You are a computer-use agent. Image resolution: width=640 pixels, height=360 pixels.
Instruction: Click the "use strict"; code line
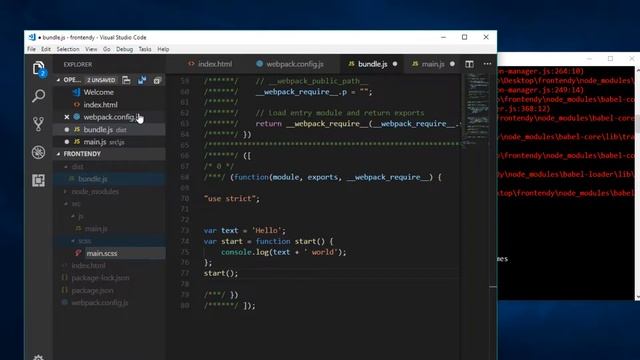[x=231, y=199]
